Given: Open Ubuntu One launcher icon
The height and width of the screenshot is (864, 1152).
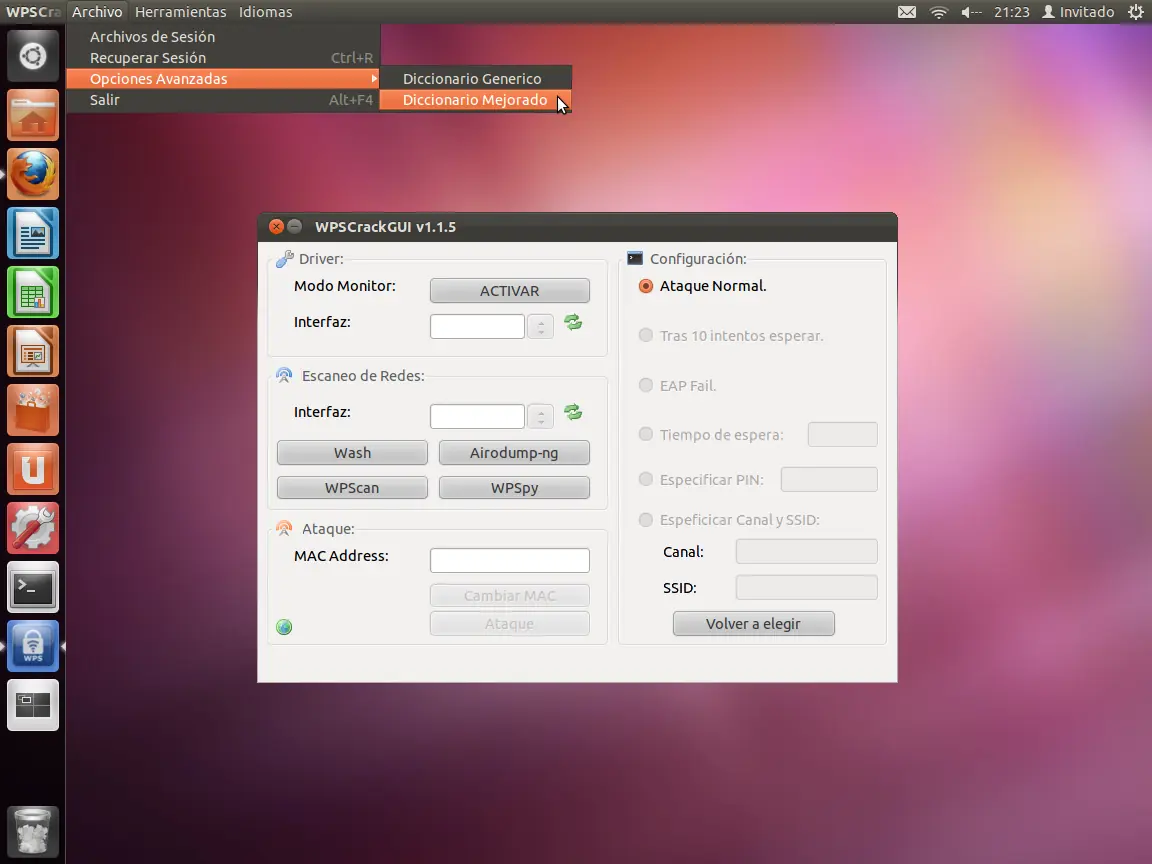Looking at the screenshot, I should (x=33, y=469).
